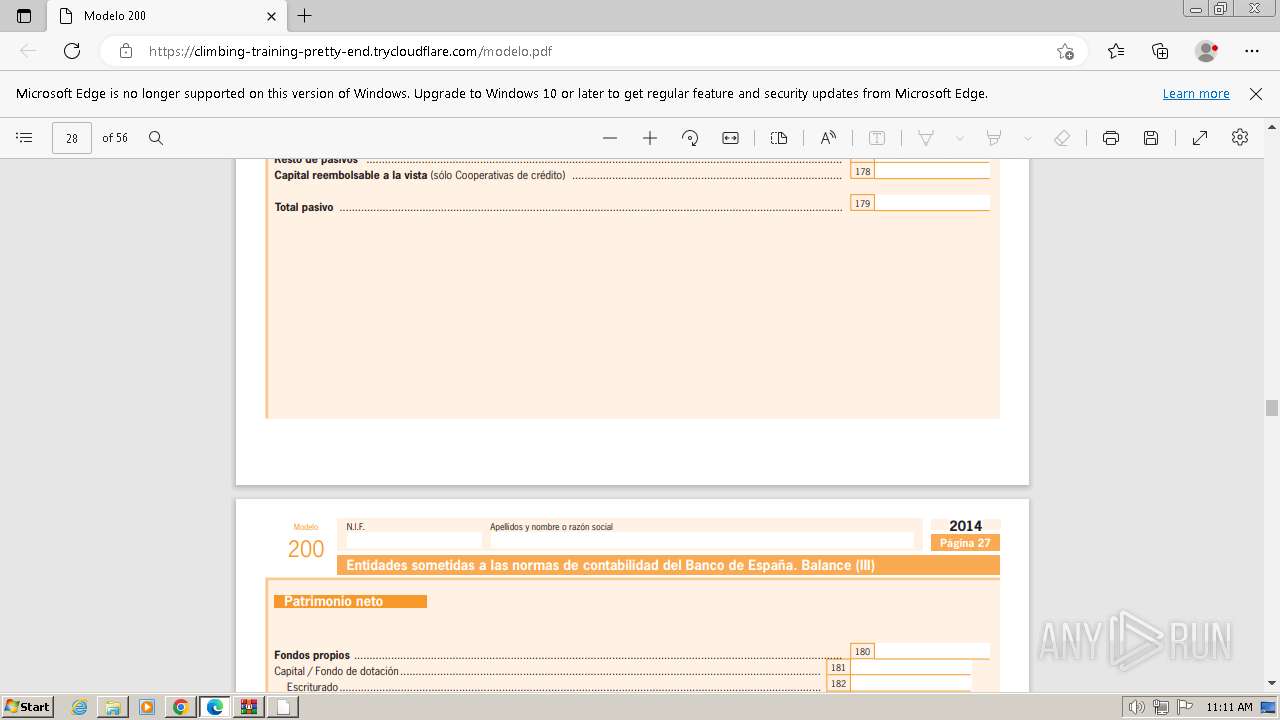Image resolution: width=1280 pixels, height=720 pixels.
Task: Click the Action Center flag icon
Action: coord(1183,707)
